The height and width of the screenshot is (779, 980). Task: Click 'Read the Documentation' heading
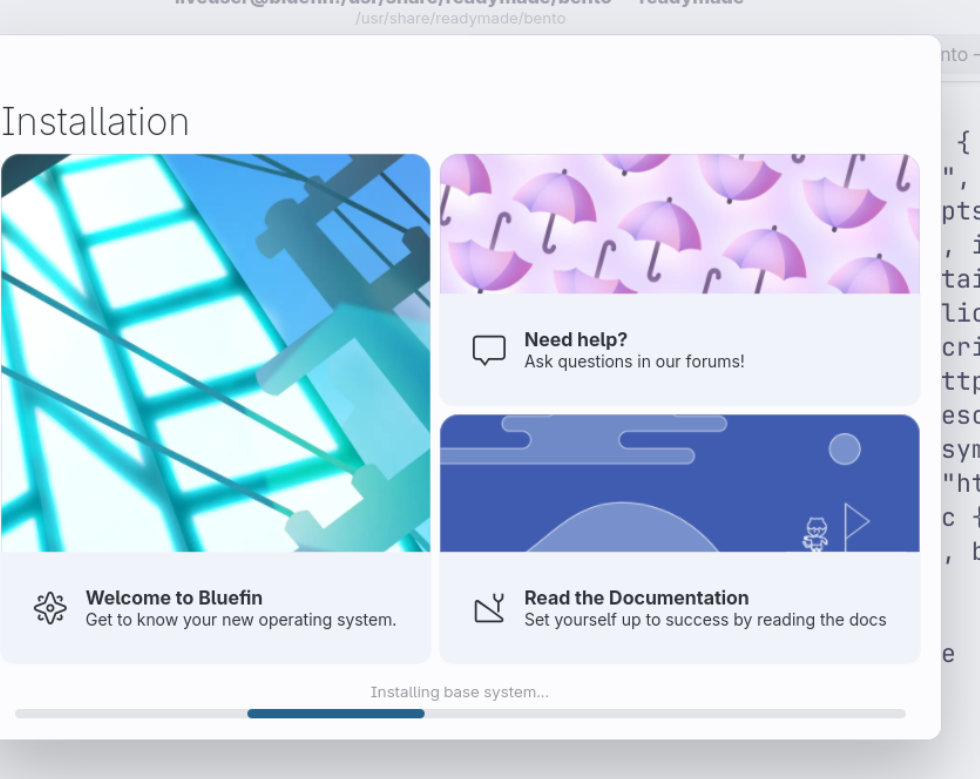[x=636, y=598]
